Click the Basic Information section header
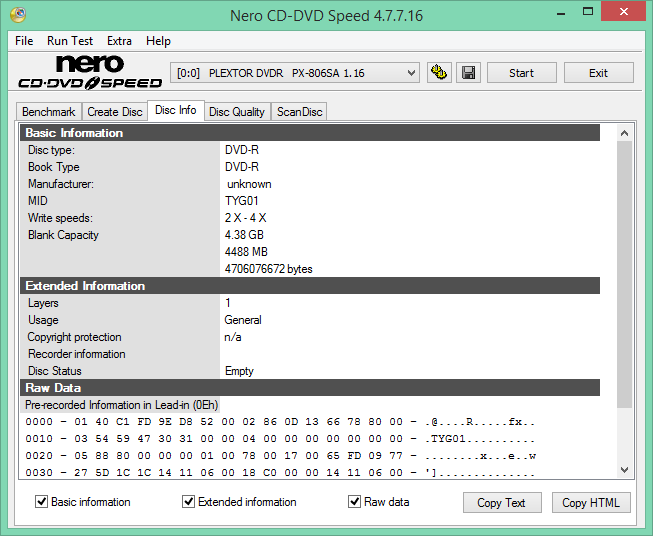Viewport: 653px width, 536px height. (x=310, y=133)
